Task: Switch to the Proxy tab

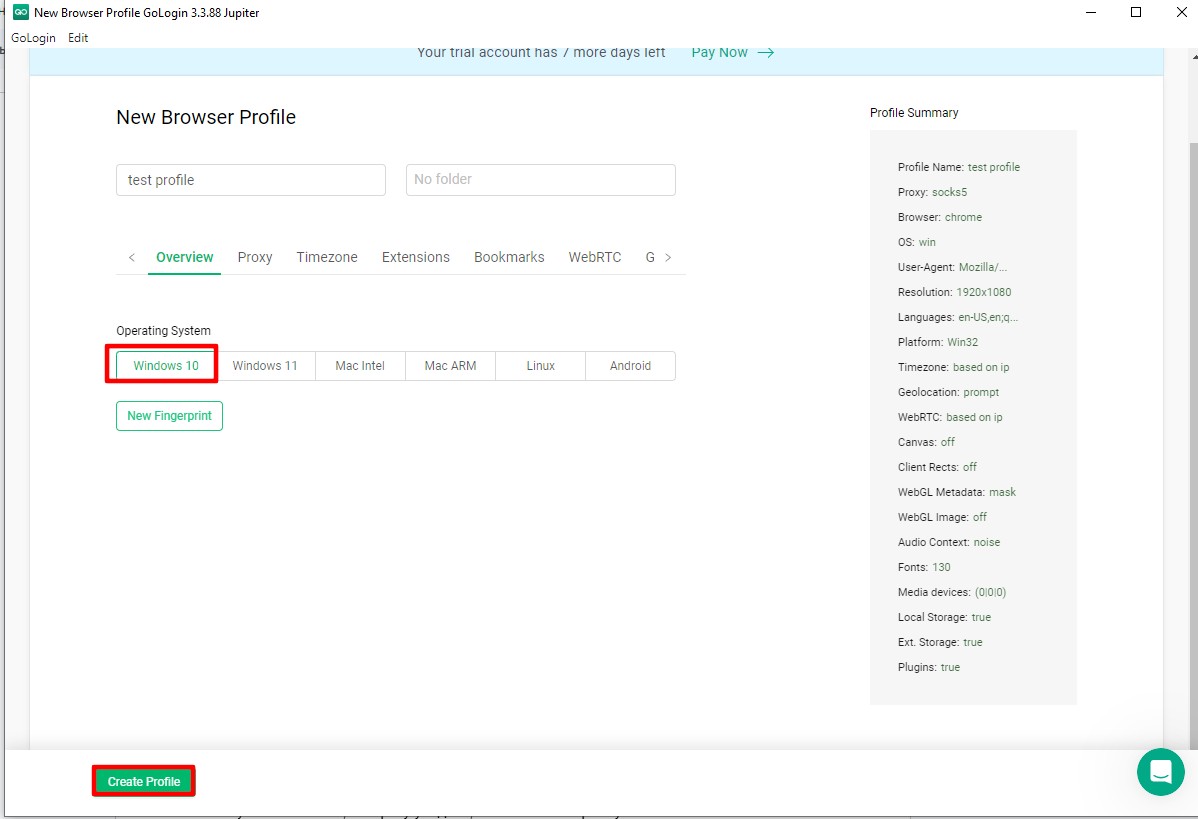Action: [x=255, y=257]
